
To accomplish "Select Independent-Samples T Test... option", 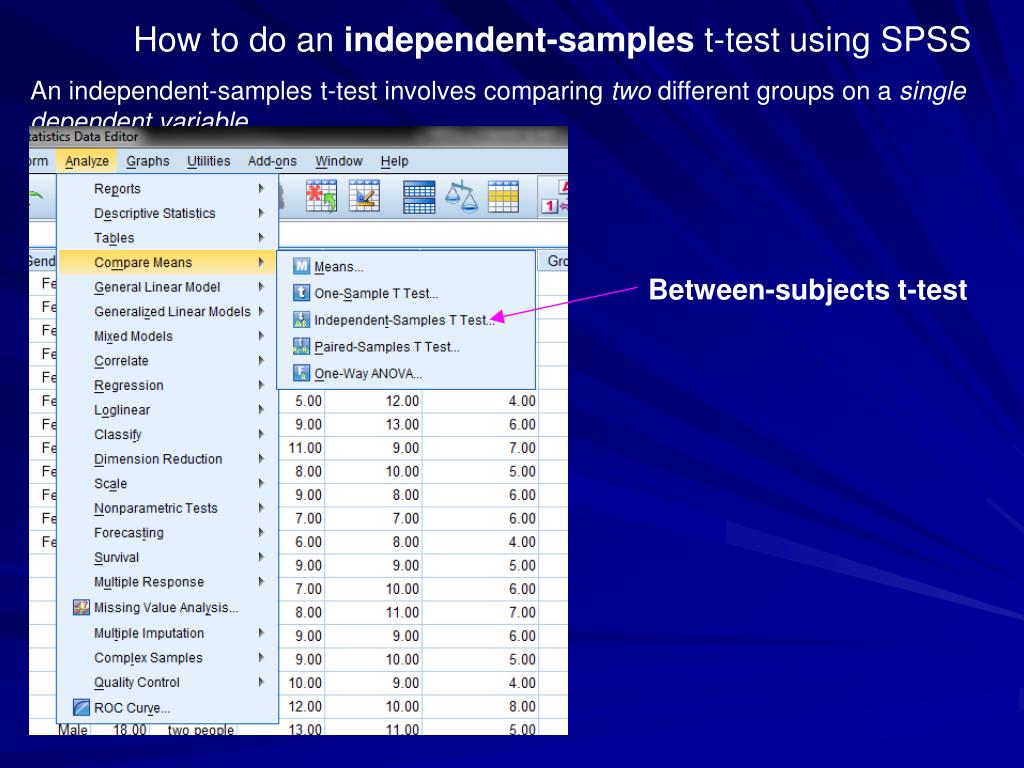I will 406,320.
